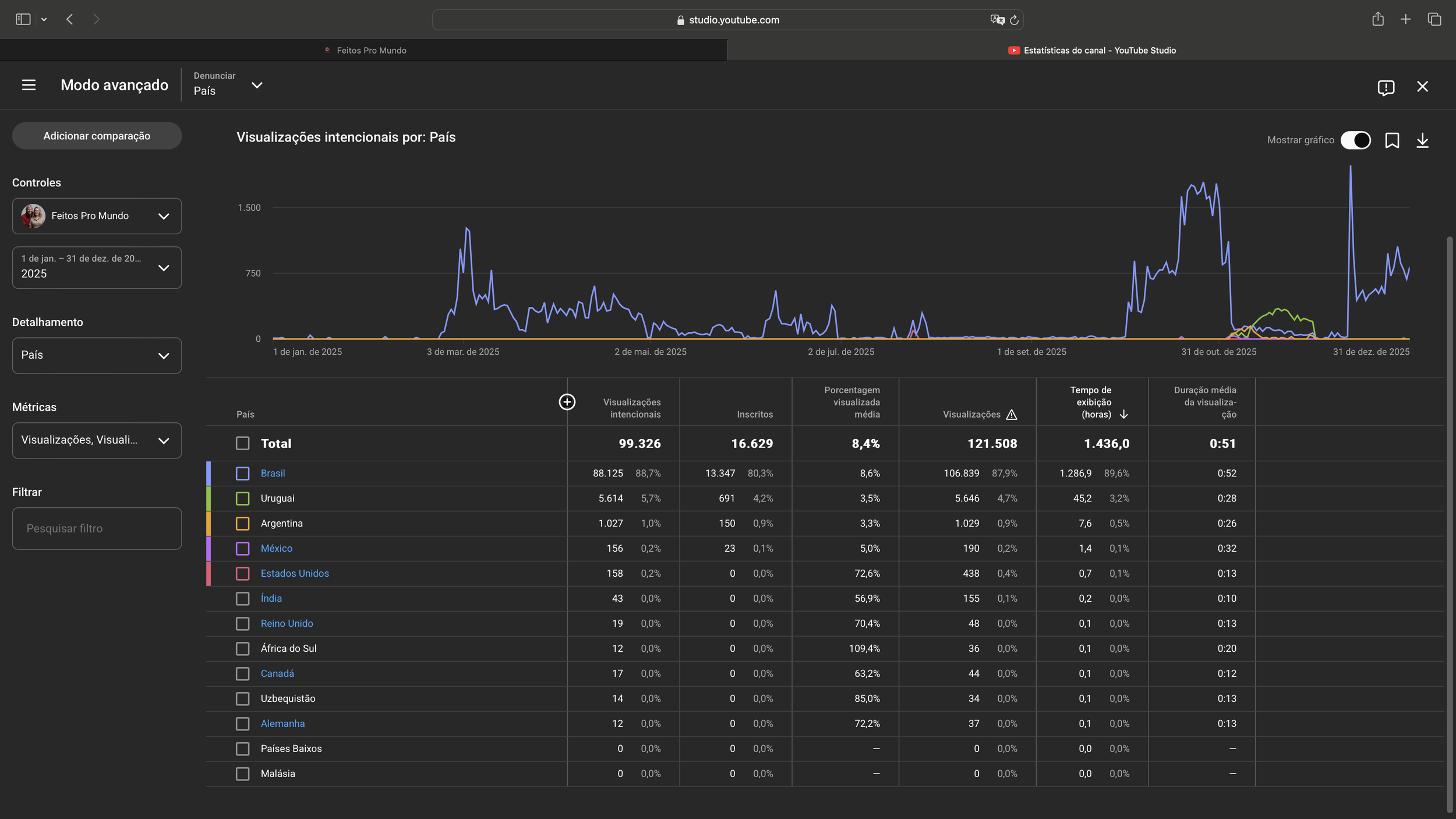This screenshot has width=1456, height=819.
Task: Click Safari's share icon
Action: [1377, 20]
